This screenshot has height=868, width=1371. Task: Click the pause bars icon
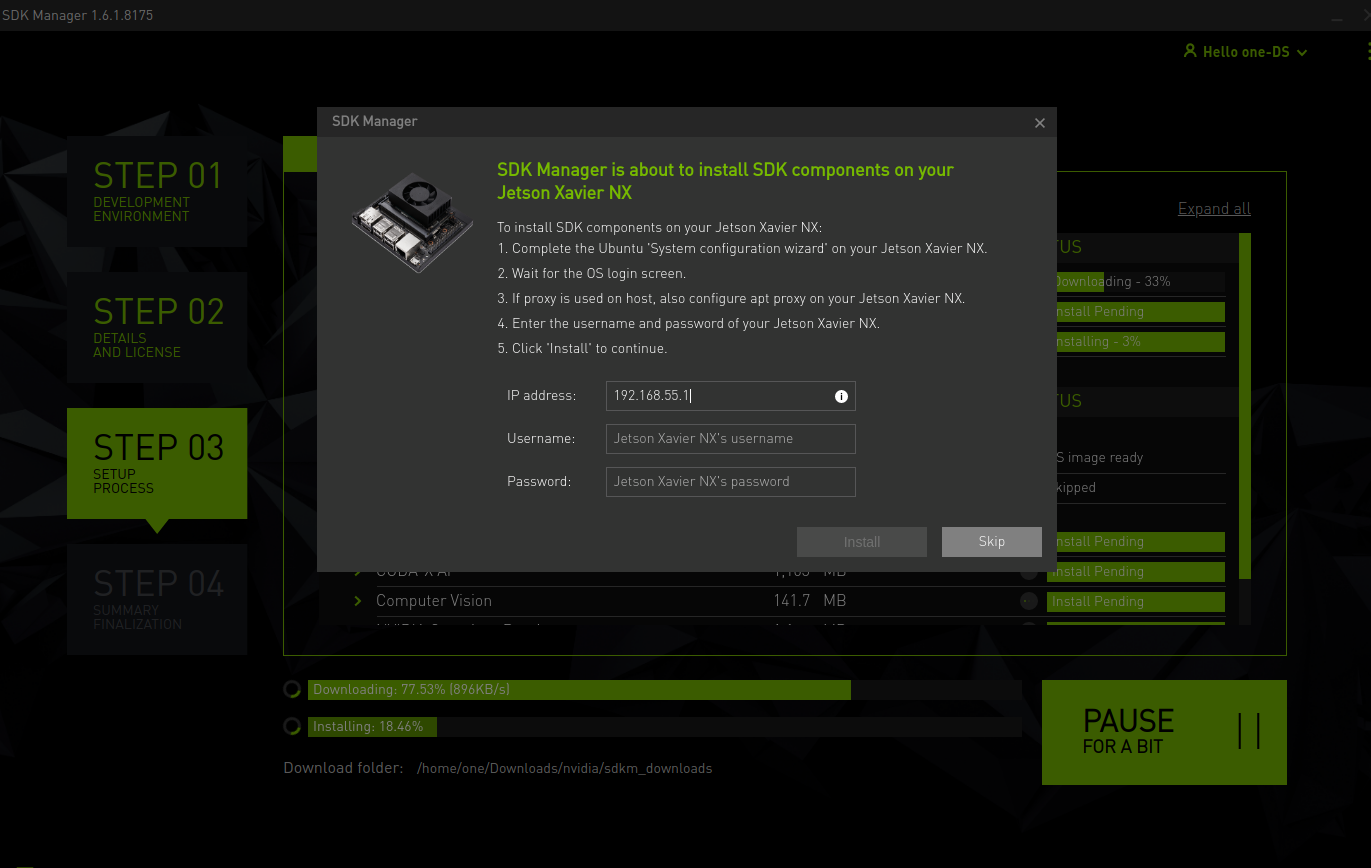[1249, 732]
